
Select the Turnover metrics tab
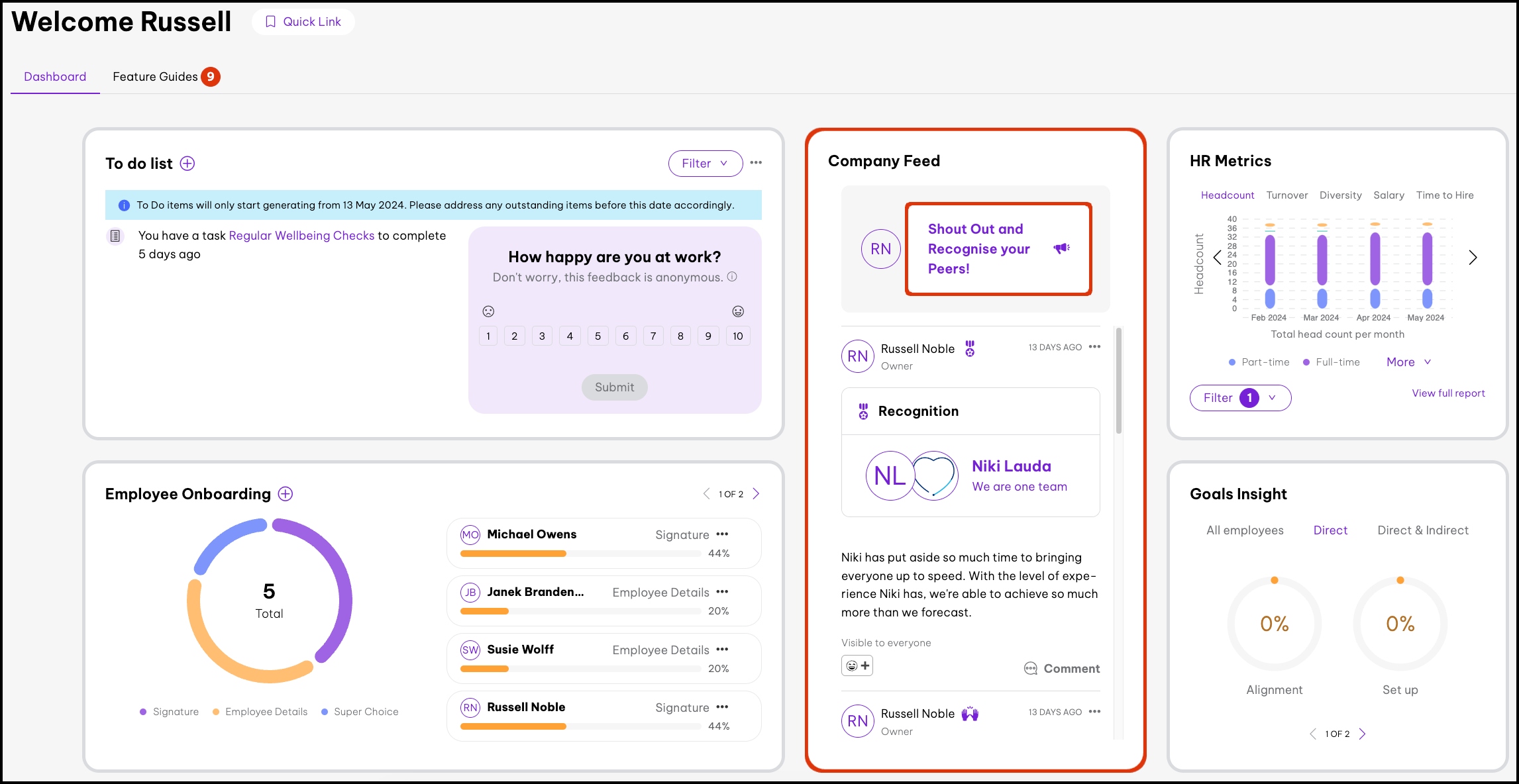point(1286,195)
